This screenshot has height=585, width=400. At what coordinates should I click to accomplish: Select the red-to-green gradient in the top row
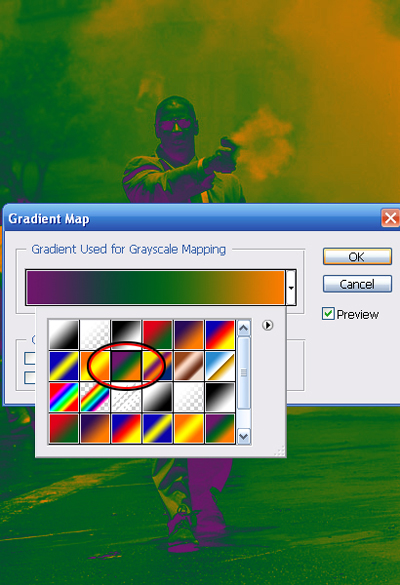click(157, 335)
